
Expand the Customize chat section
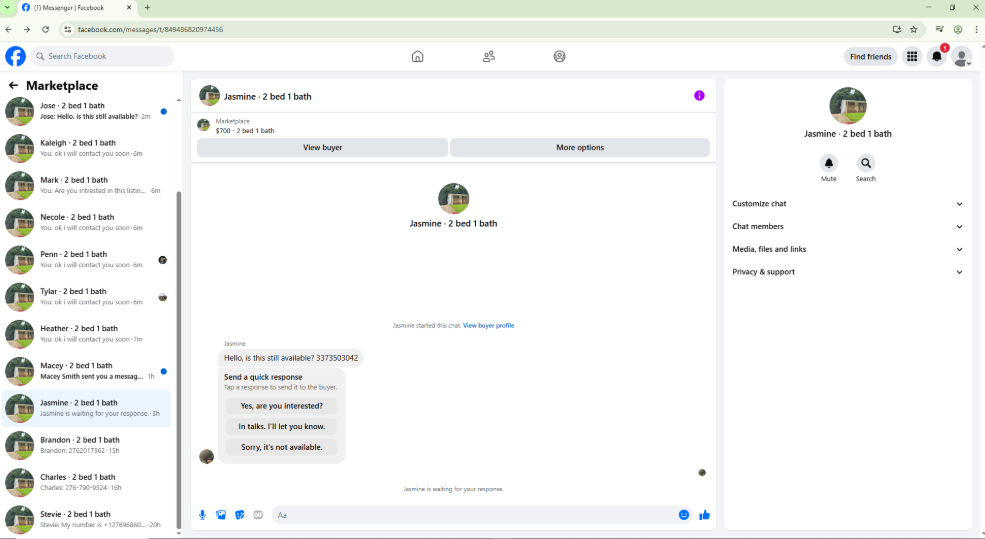click(x=847, y=204)
